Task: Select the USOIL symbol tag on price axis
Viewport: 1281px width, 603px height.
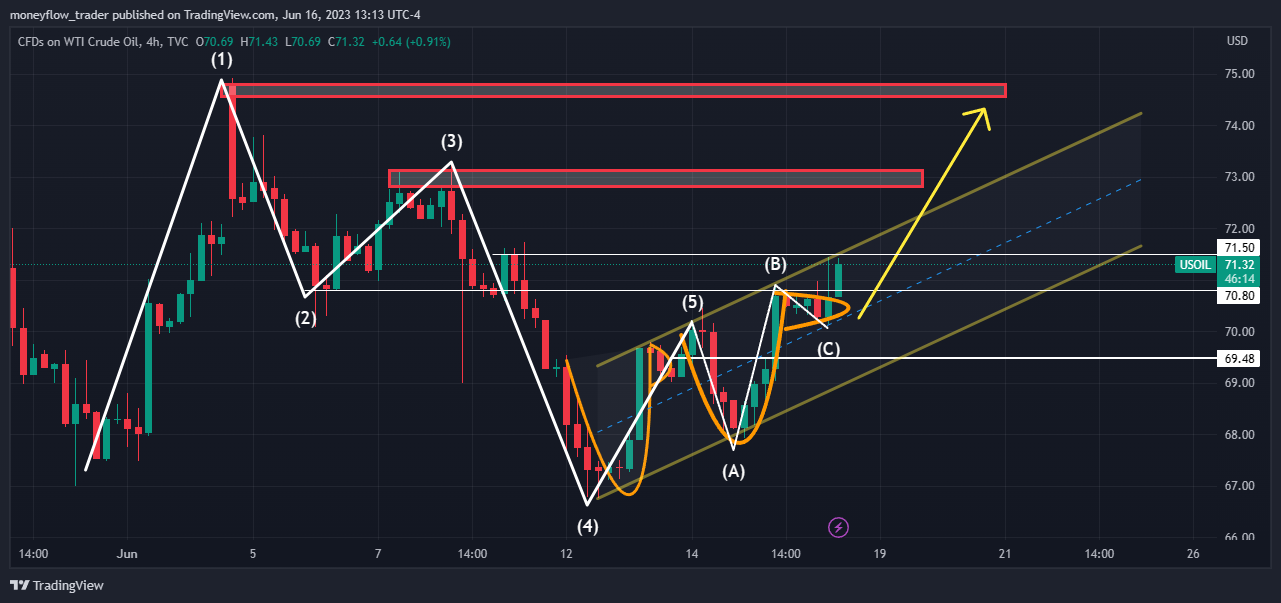Action: coord(1197,264)
